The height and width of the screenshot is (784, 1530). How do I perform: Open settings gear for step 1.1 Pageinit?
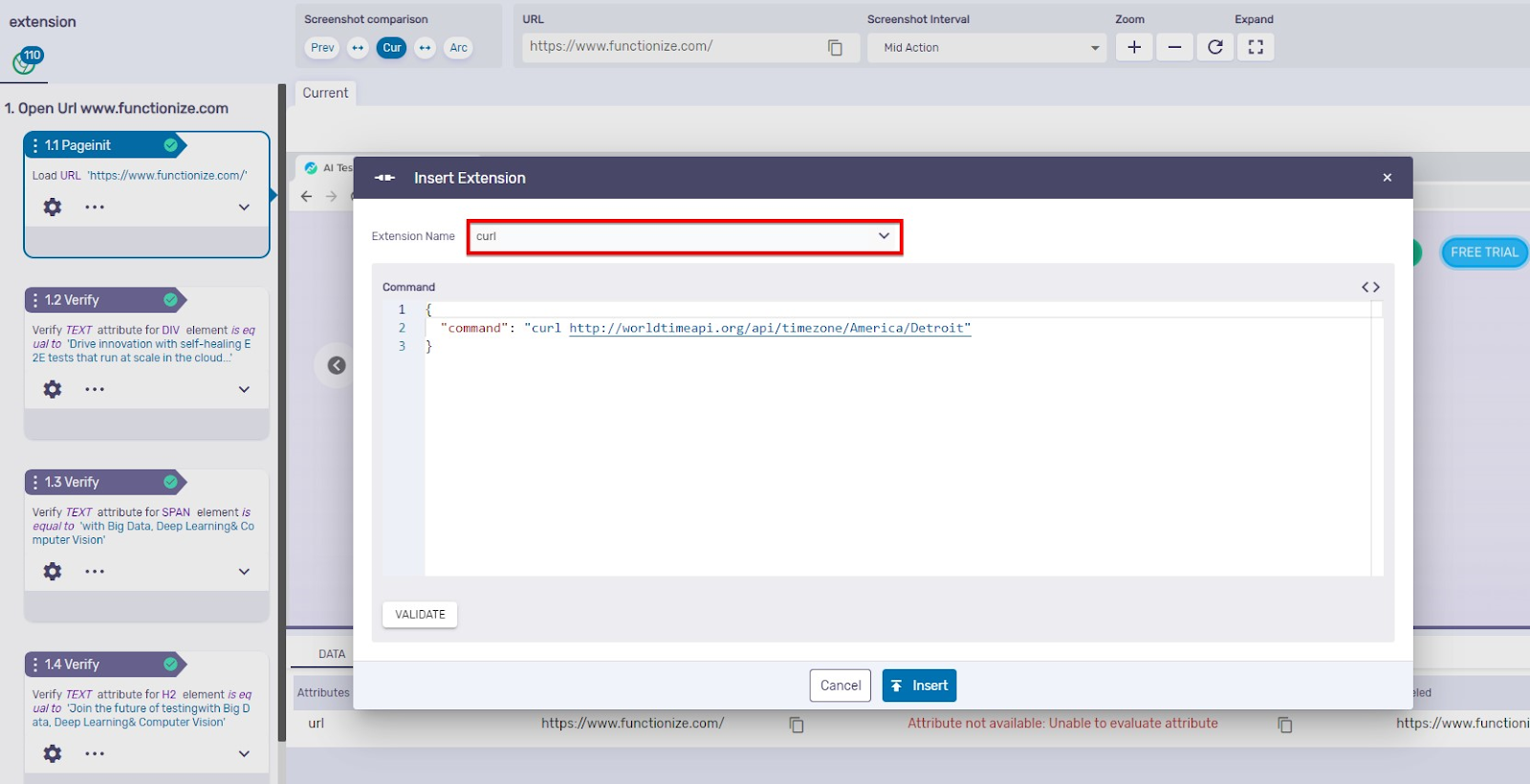(x=53, y=207)
